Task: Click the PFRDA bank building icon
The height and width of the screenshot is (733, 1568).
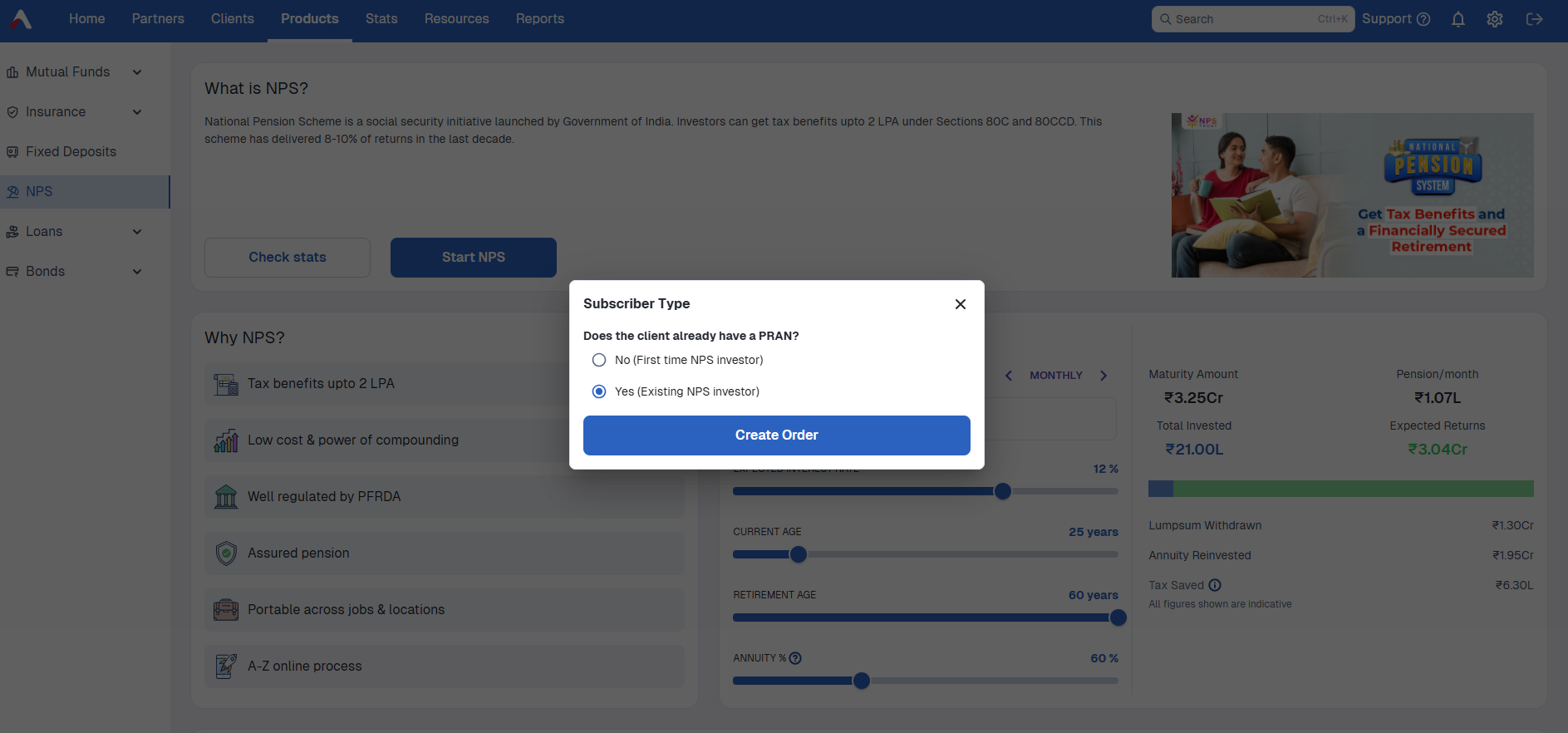Action: (226, 497)
